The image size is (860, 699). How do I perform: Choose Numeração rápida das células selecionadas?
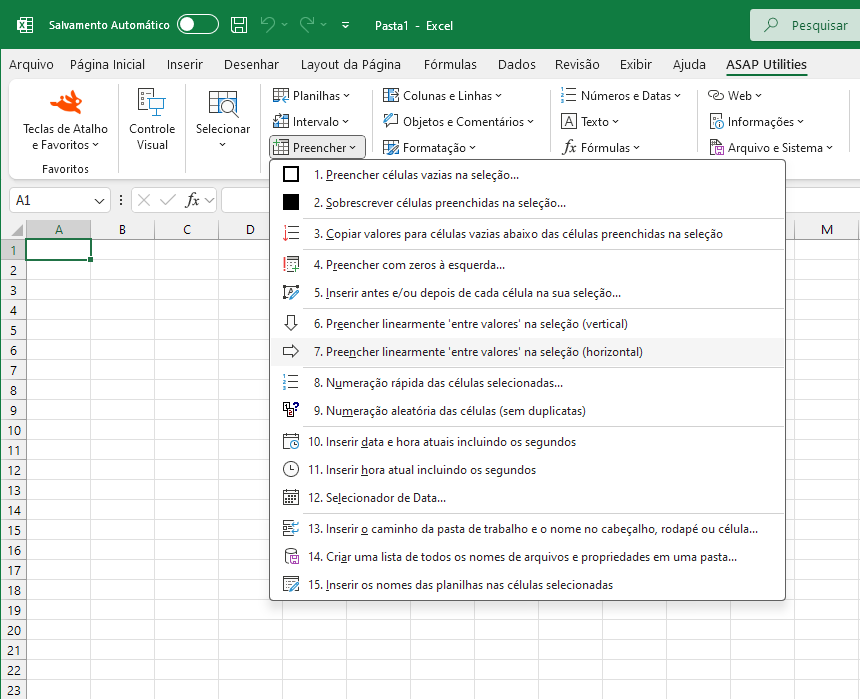[x=527, y=382]
